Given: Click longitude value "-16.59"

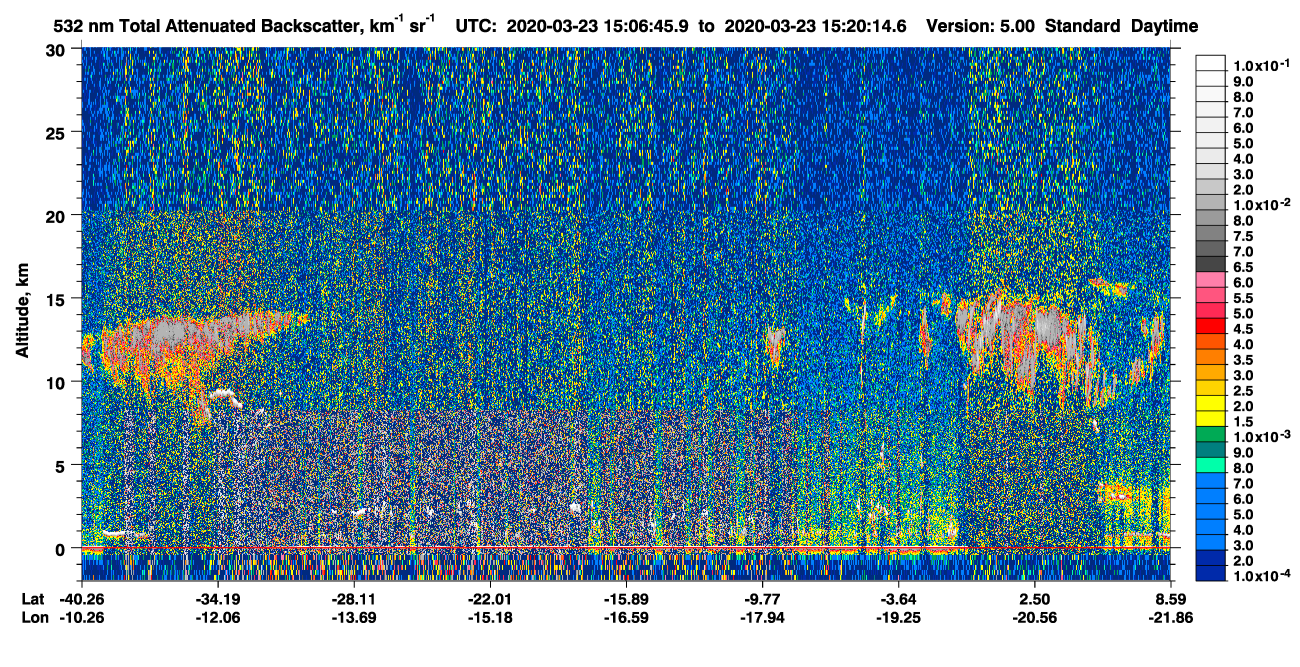Looking at the screenshot, I should coord(626,618).
